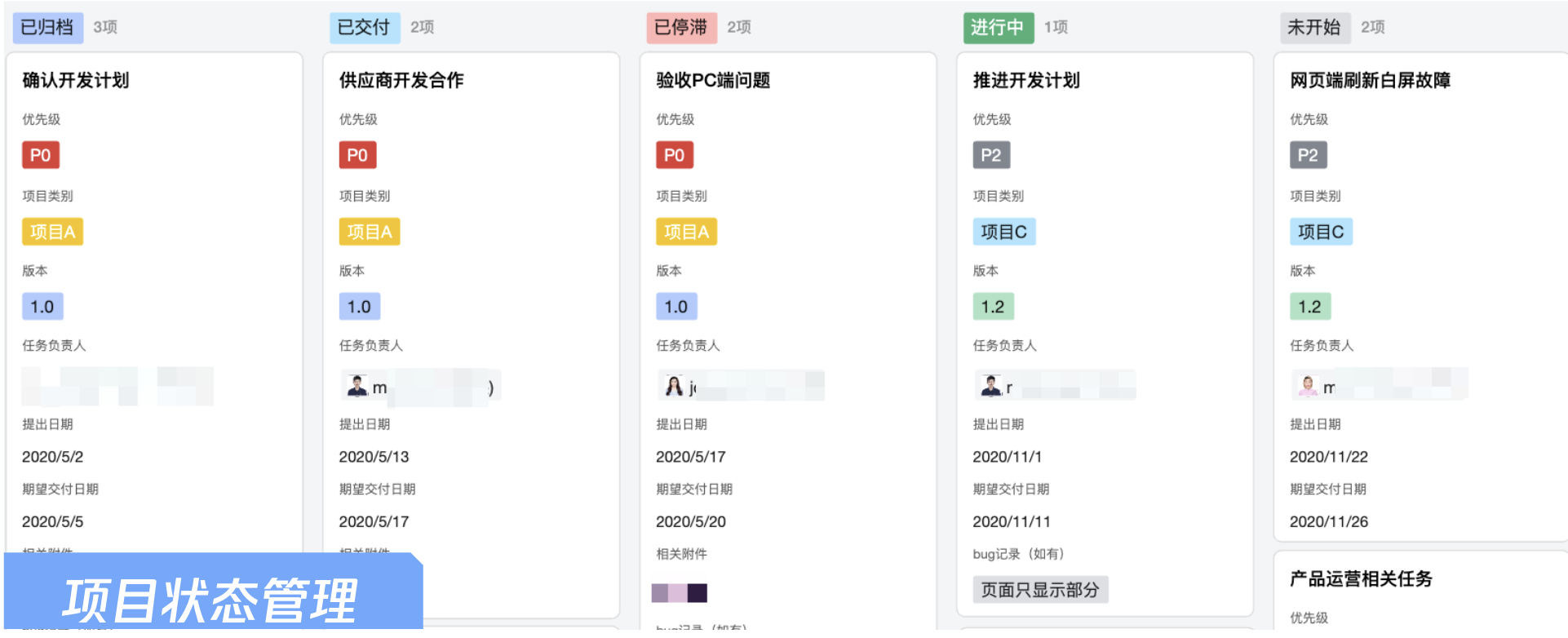Click the 项目C tag in 推进开发计划 card
This screenshot has width=1568, height=638.
pyautogui.click(x=1003, y=232)
